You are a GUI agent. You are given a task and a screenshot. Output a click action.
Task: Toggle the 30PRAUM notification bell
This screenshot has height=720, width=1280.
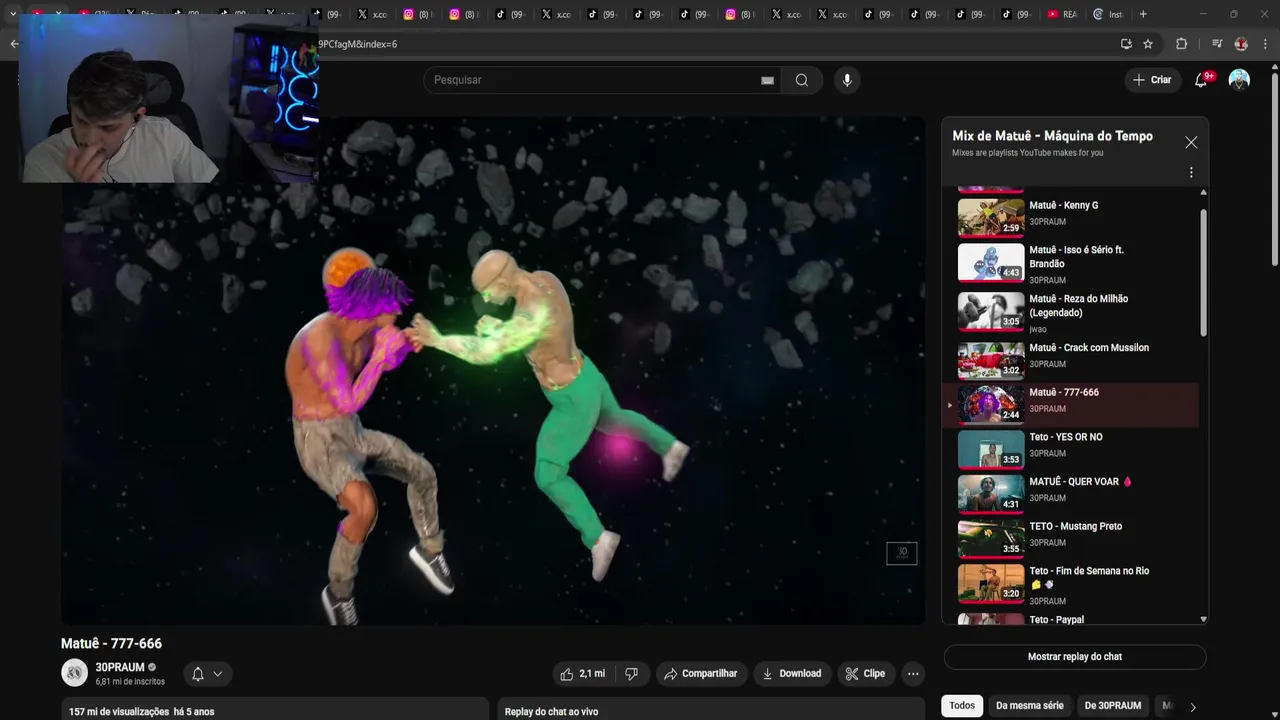(198, 674)
